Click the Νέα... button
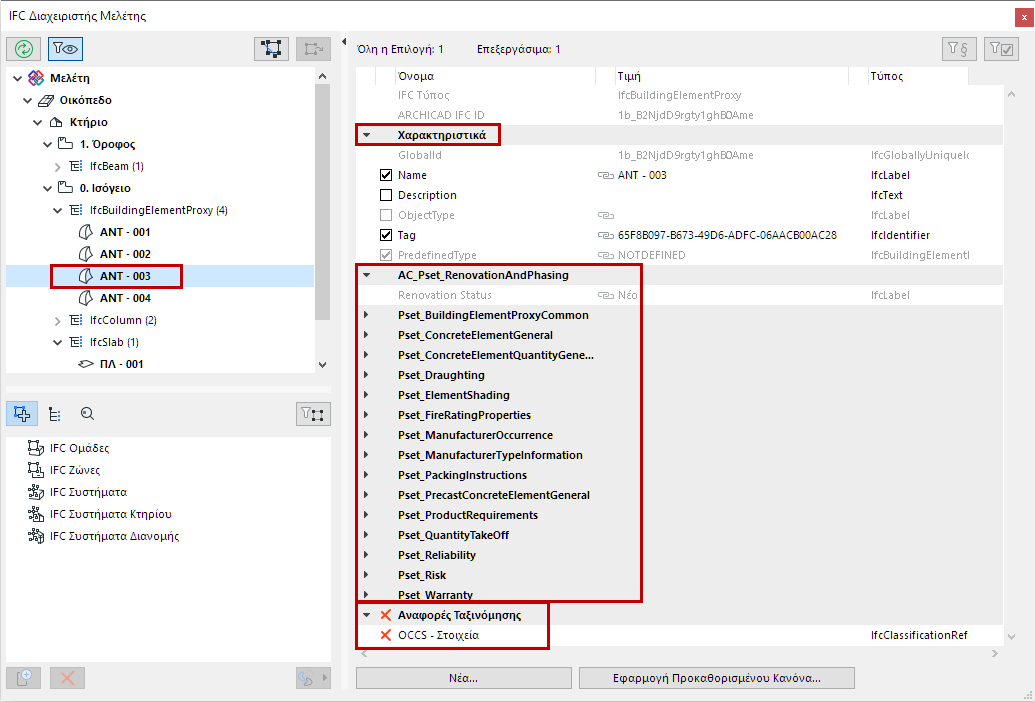This screenshot has width=1035, height=702. point(463,678)
